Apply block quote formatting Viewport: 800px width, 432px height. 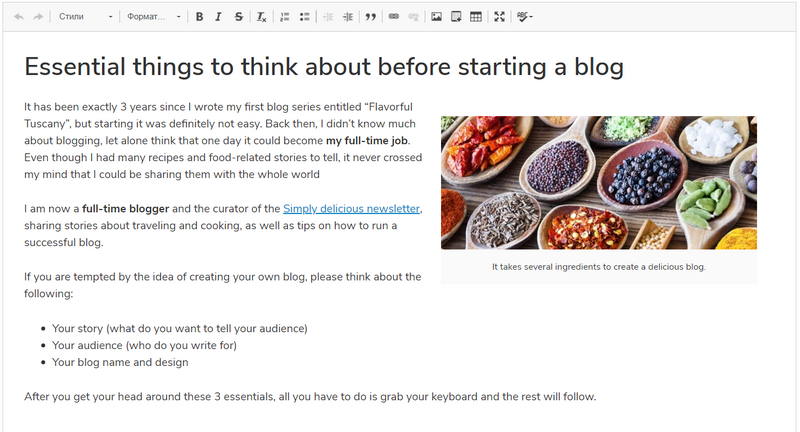click(x=371, y=17)
